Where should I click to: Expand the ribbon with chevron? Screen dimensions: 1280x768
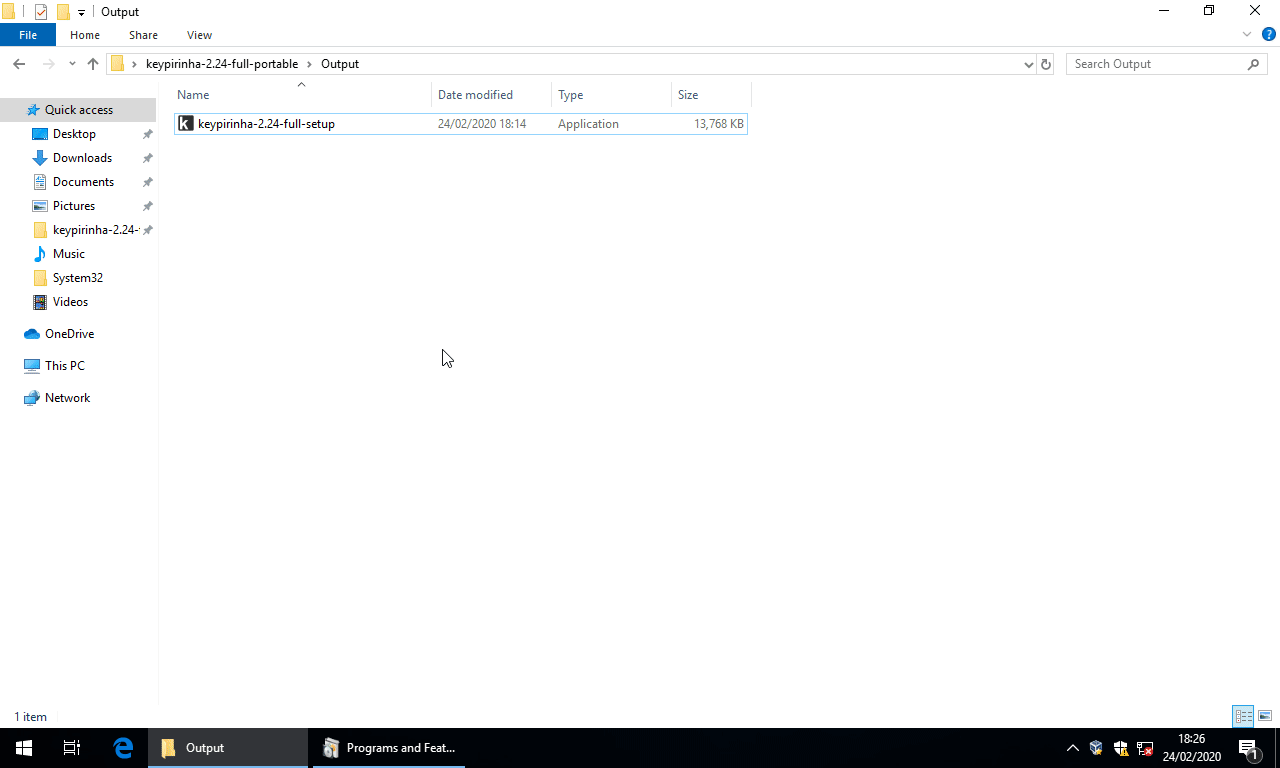(1247, 35)
